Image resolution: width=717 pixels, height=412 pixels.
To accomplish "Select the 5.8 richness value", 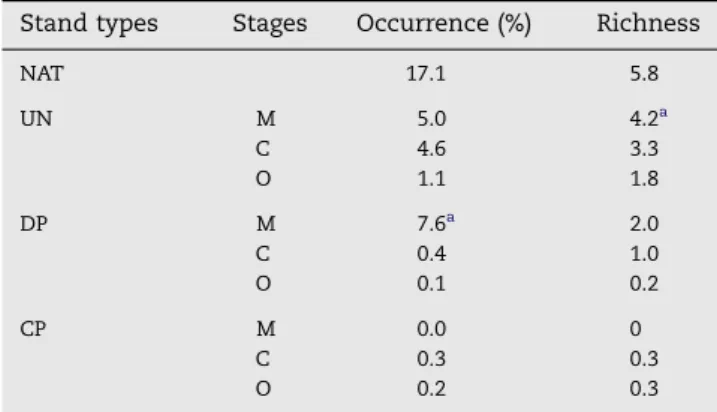I will pyautogui.click(x=644, y=74).
